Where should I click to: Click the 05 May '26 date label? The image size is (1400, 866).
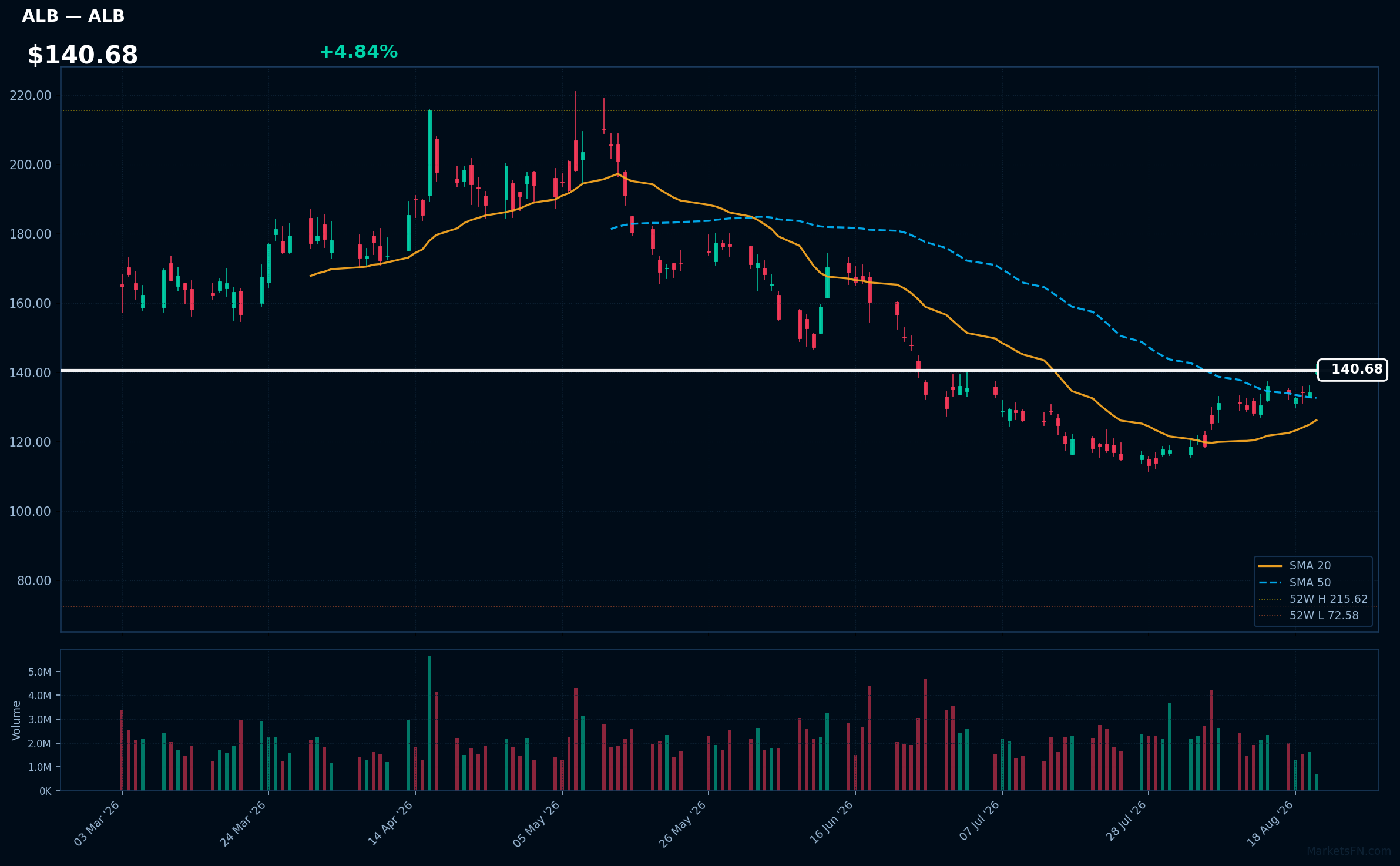click(536, 824)
